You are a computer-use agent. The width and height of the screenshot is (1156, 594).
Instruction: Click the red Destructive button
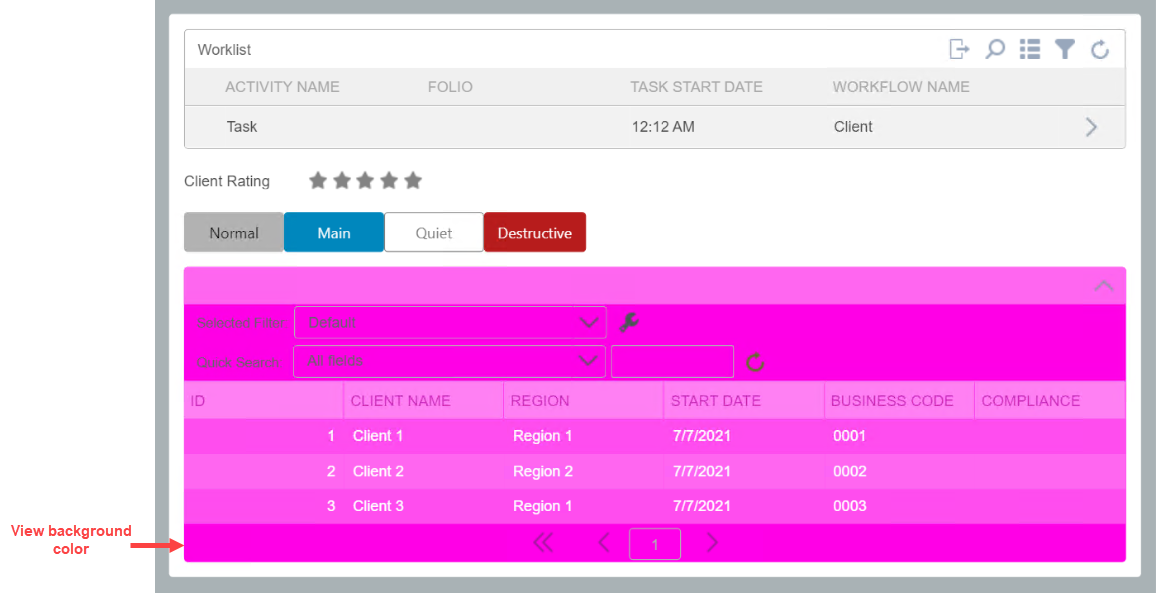[x=535, y=233]
